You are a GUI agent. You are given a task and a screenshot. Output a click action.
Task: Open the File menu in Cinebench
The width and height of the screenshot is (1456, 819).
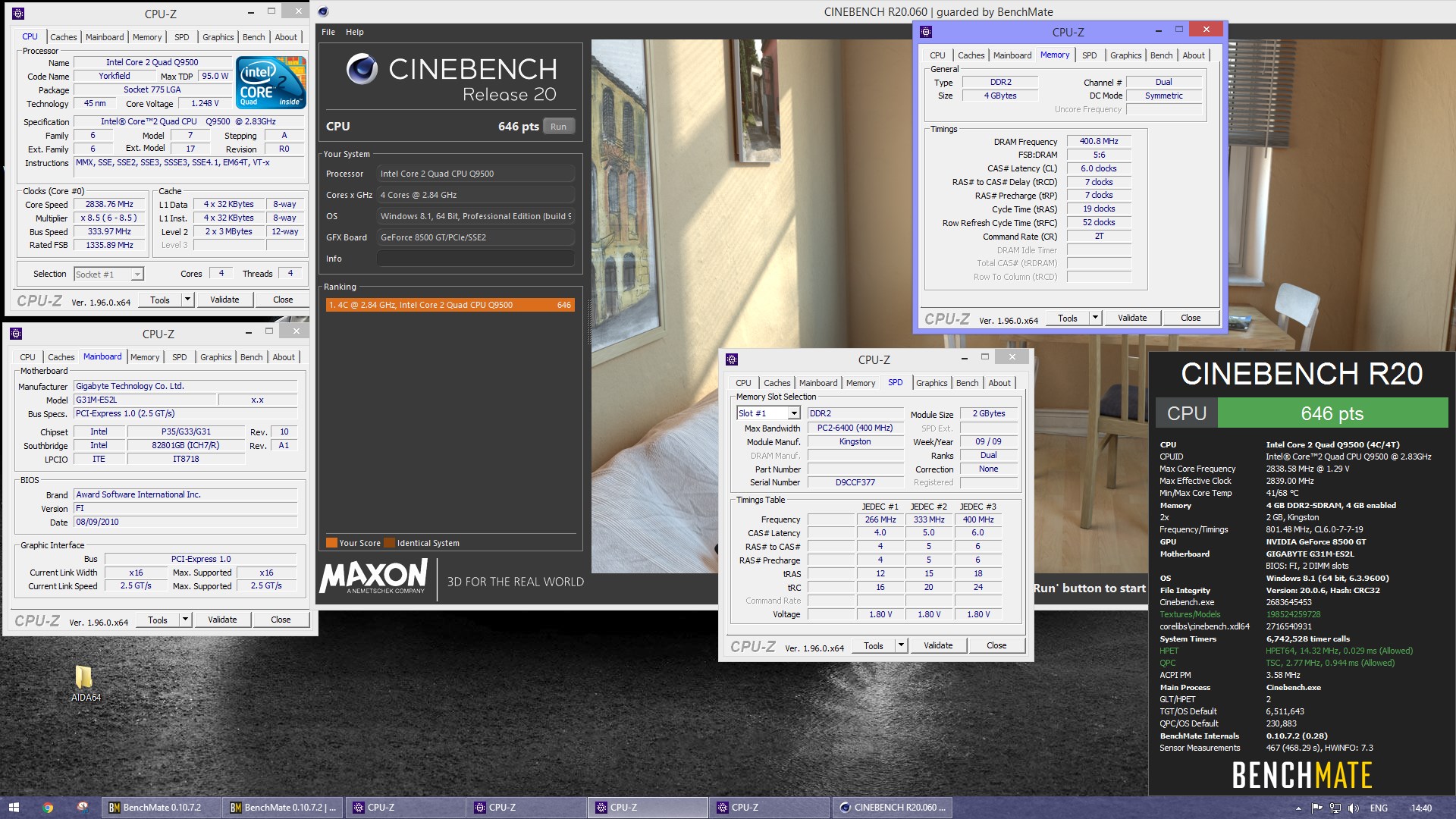coord(328,32)
